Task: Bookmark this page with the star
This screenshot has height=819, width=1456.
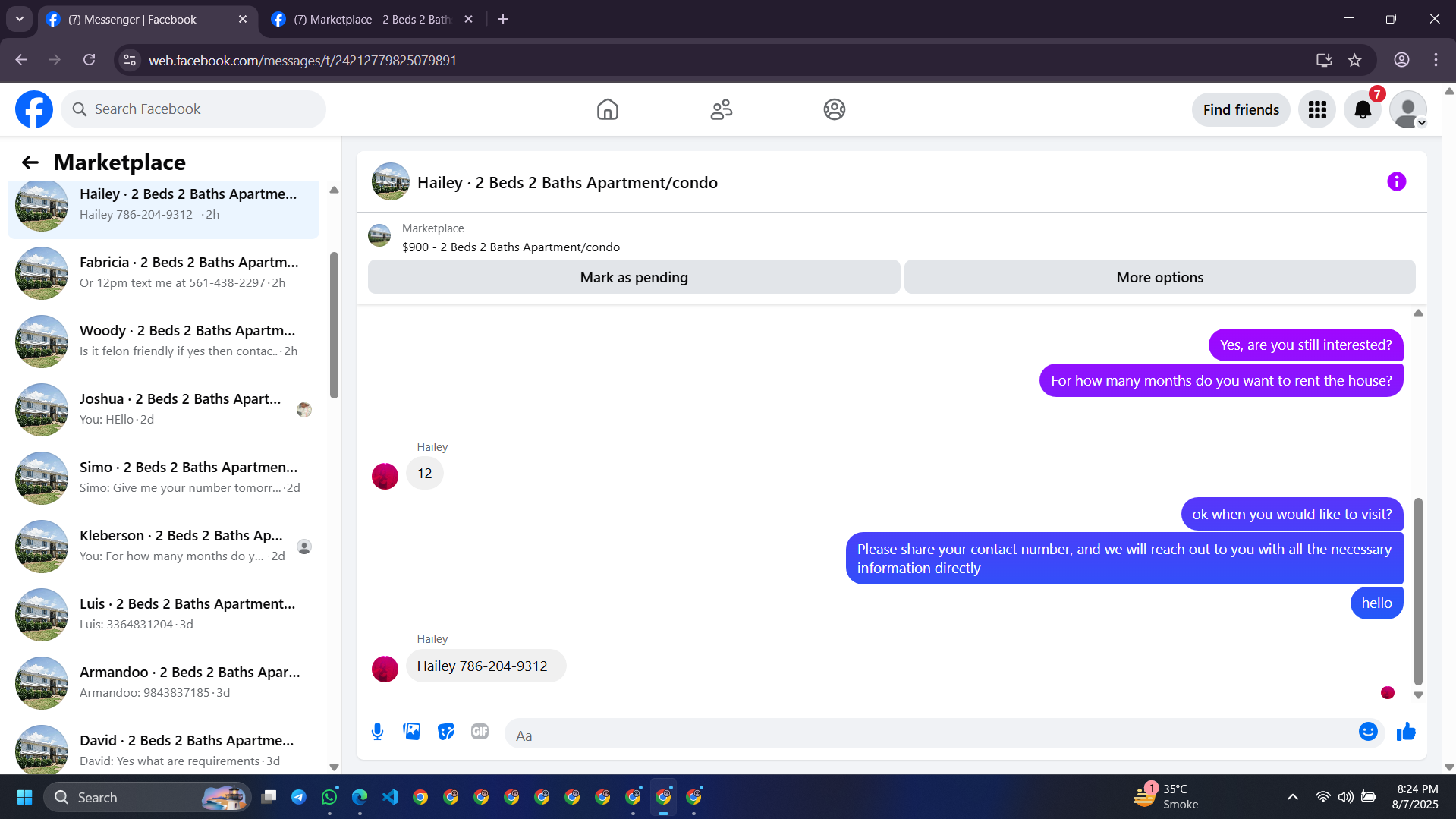Action: 1354,60
